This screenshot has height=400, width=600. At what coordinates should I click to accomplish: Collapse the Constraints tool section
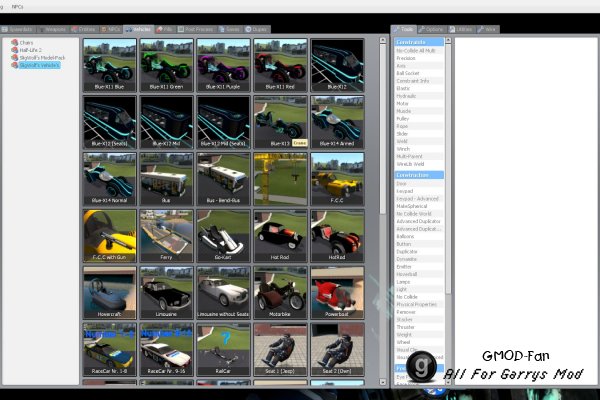pyautogui.click(x=419, y=42)
